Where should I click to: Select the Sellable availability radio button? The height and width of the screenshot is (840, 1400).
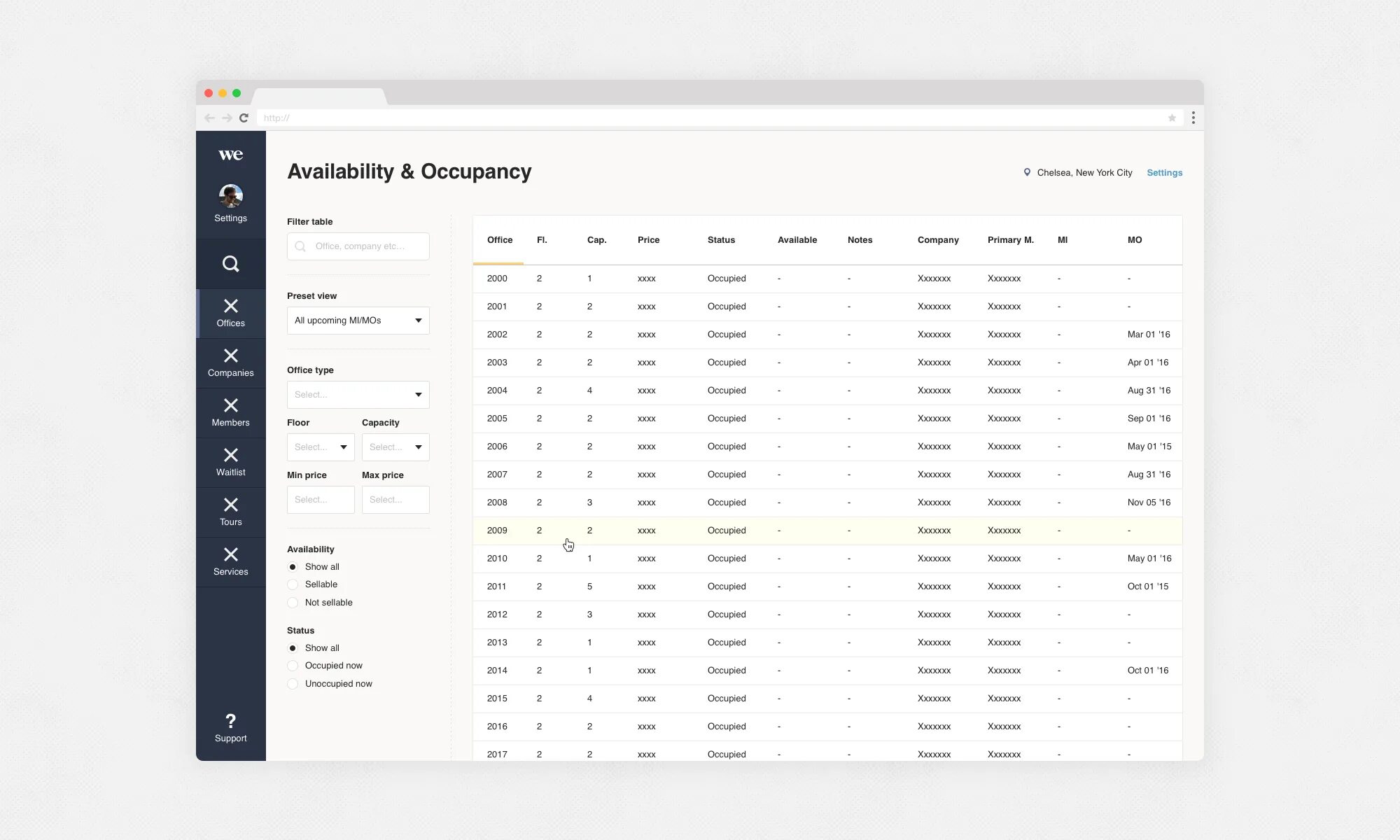[x=293, y=584]
